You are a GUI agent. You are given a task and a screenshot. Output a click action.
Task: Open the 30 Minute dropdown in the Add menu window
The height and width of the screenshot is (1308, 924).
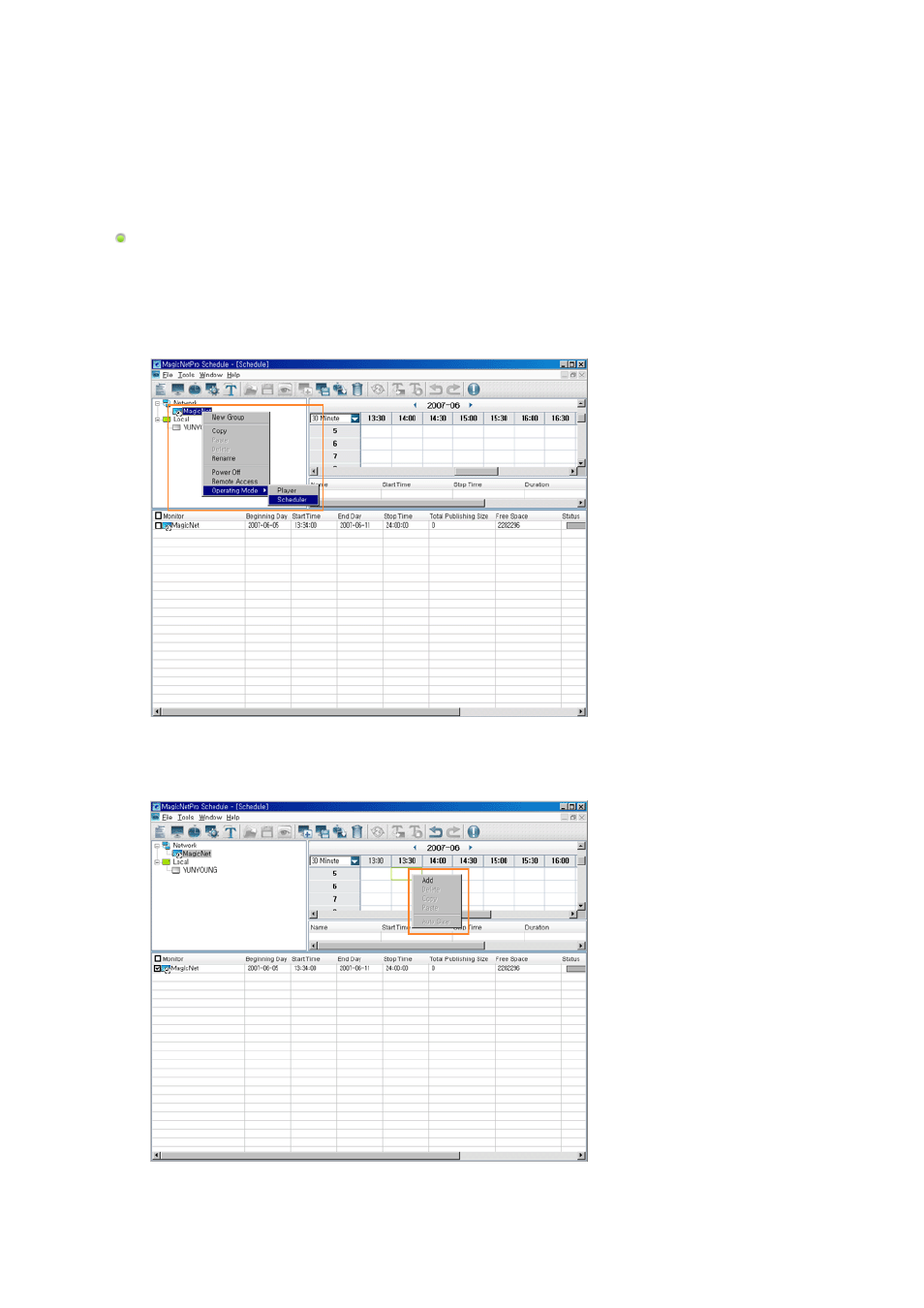[355, 860]
